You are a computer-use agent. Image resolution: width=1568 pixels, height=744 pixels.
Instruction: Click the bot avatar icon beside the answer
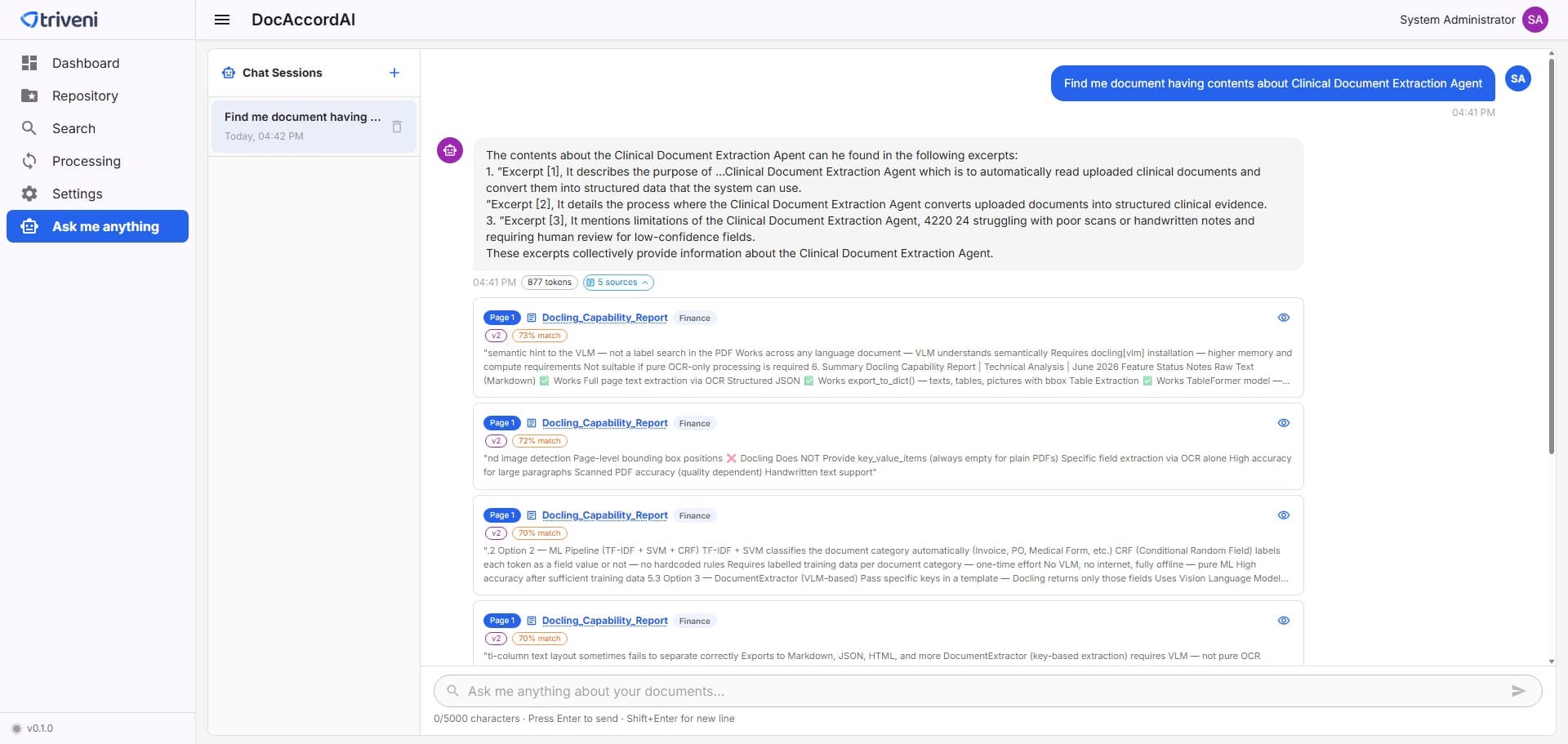point(450,150)
